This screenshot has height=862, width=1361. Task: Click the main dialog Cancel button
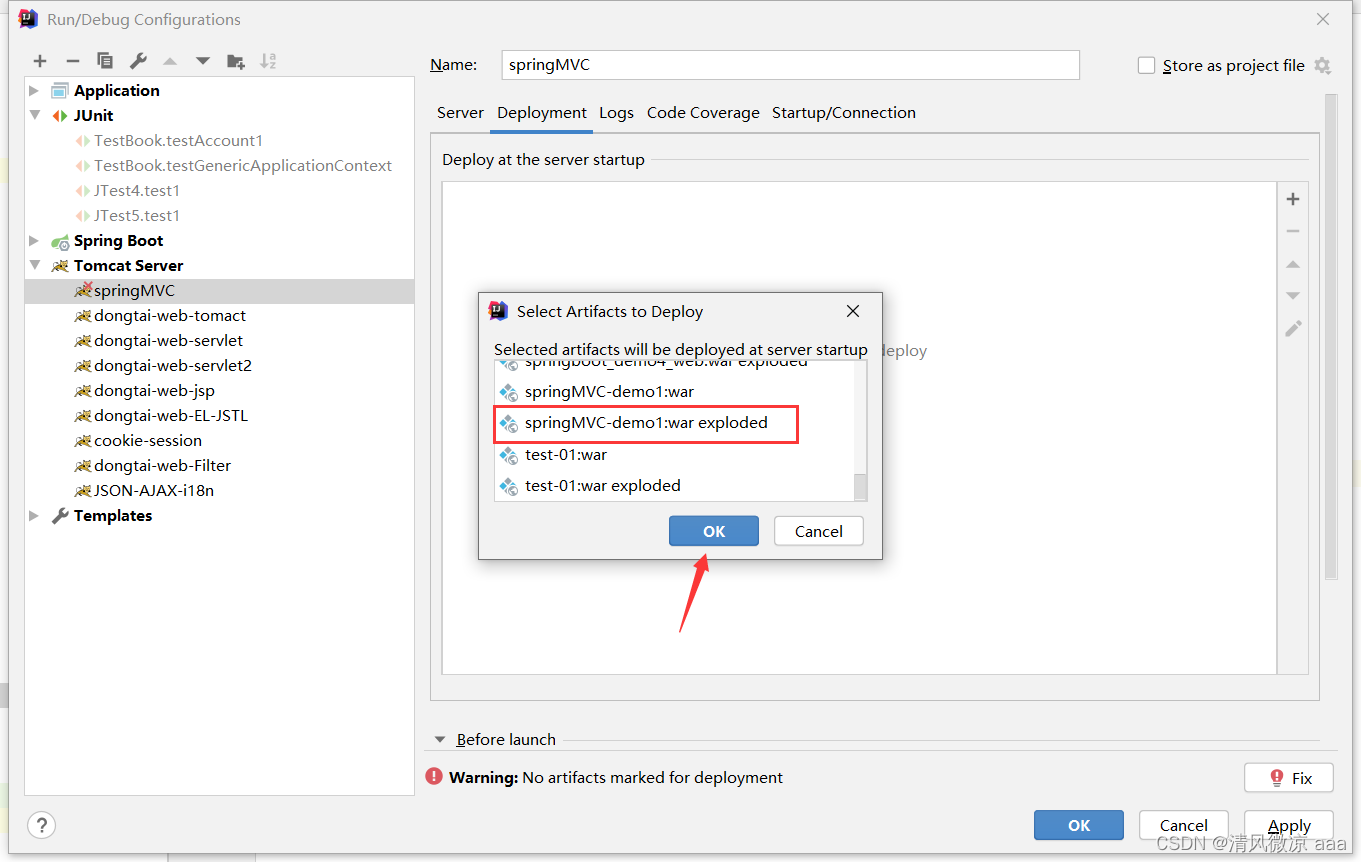[1184, 825]
